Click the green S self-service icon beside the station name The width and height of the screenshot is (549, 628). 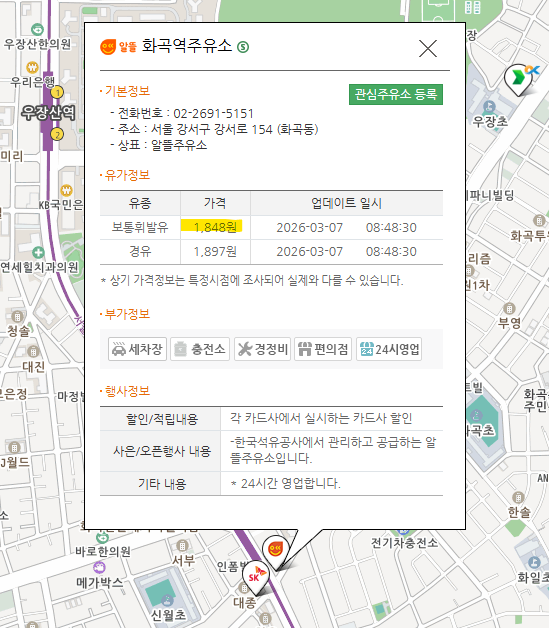pos(243,47)
